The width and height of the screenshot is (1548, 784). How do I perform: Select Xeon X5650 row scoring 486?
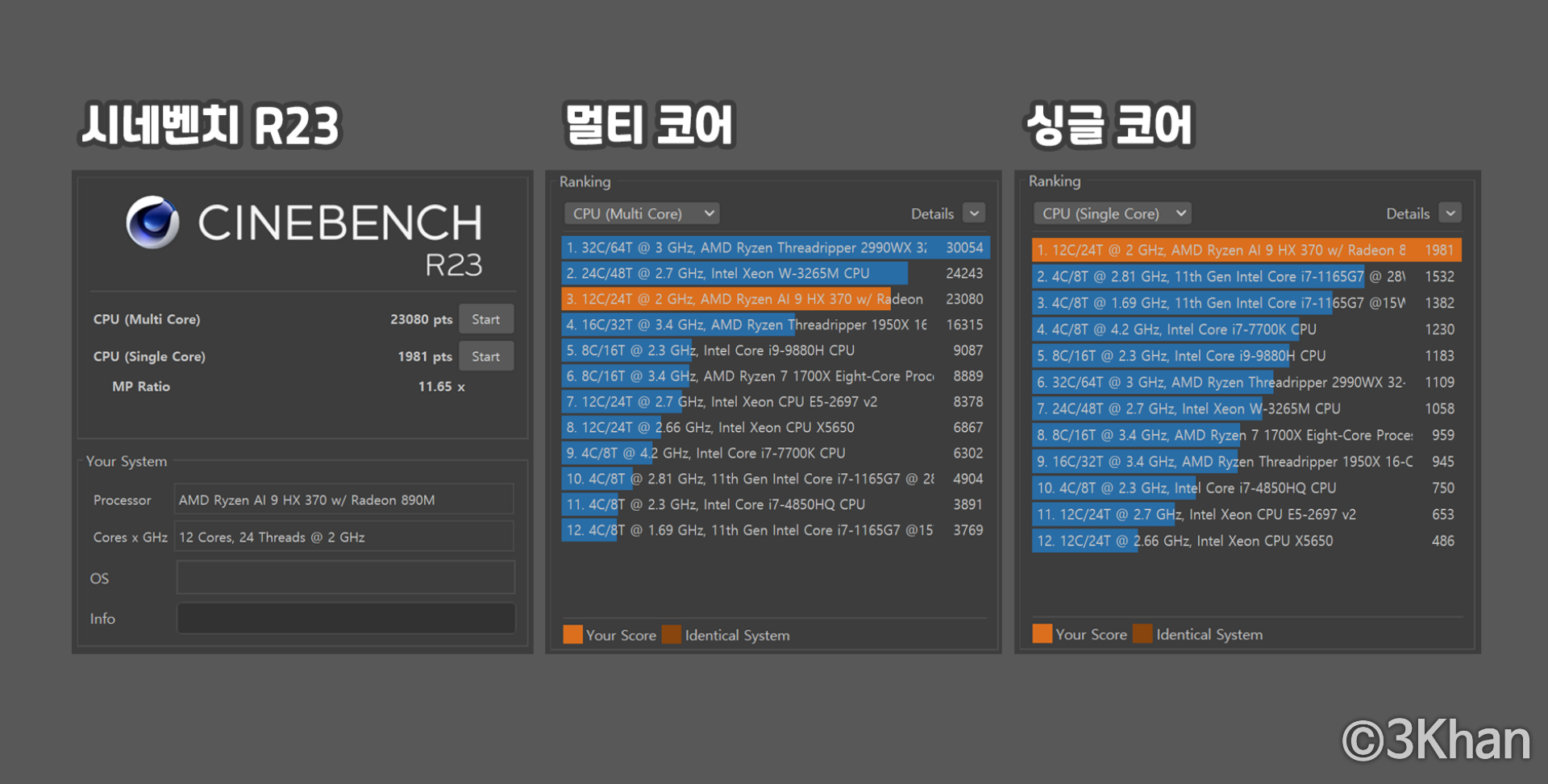click(x=1246, y=541)
